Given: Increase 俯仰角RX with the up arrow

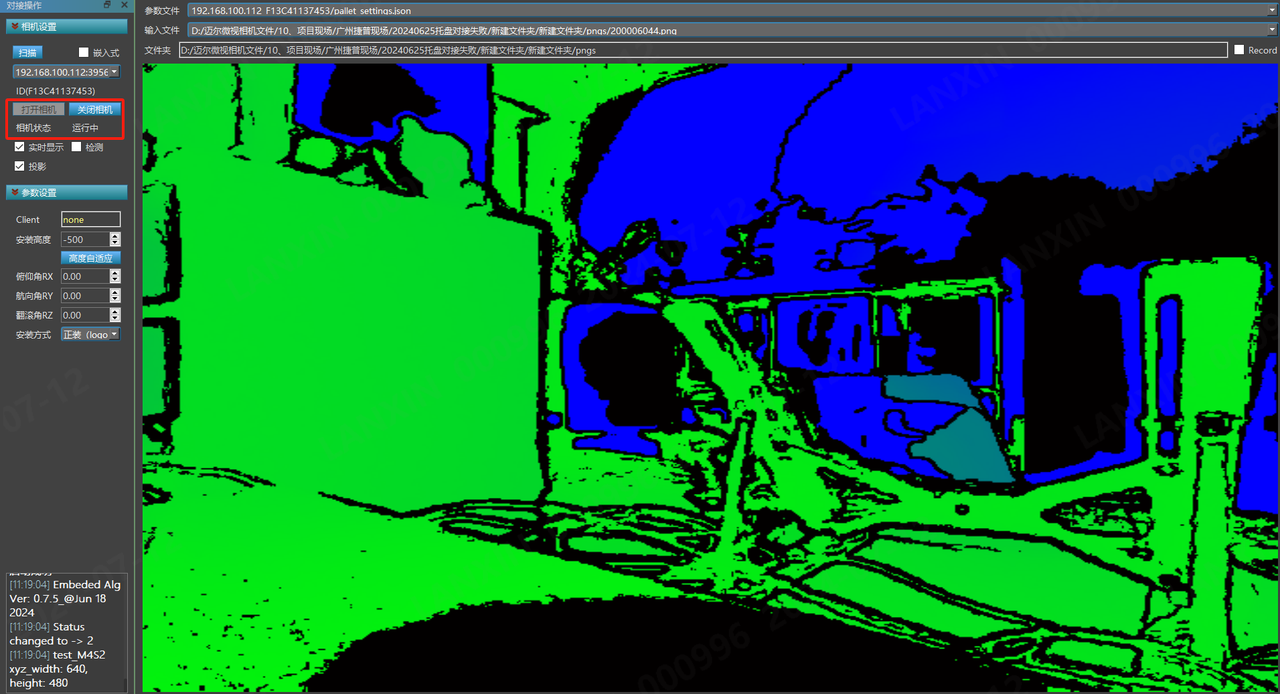Looking at the screenshot, I should pyautogui.click(x=115, y=274).
